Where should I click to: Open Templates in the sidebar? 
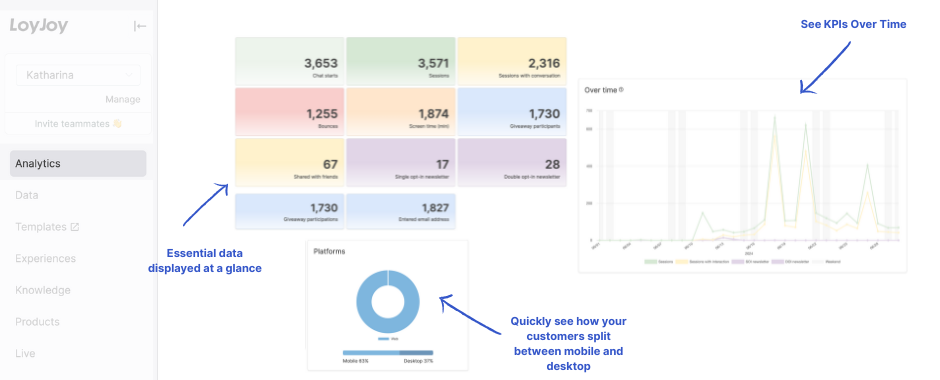click(x=41, y=227)
